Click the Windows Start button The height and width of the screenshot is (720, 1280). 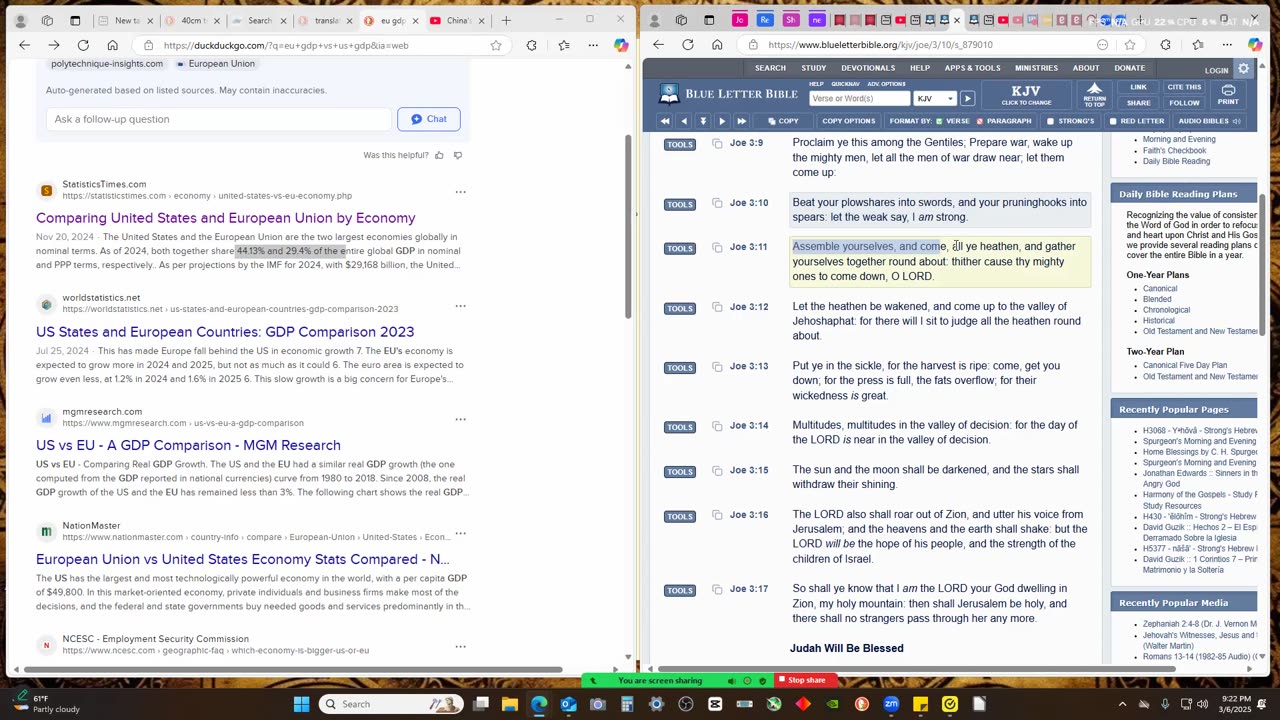tap(301, 704)
